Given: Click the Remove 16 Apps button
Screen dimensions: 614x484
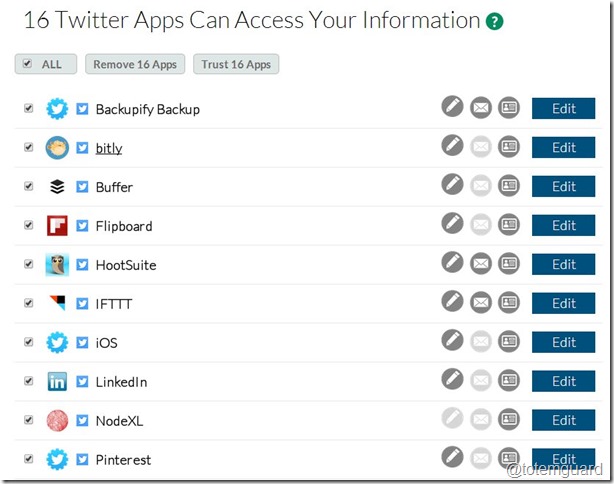Looking at the screenshot, I should point(135,64).
